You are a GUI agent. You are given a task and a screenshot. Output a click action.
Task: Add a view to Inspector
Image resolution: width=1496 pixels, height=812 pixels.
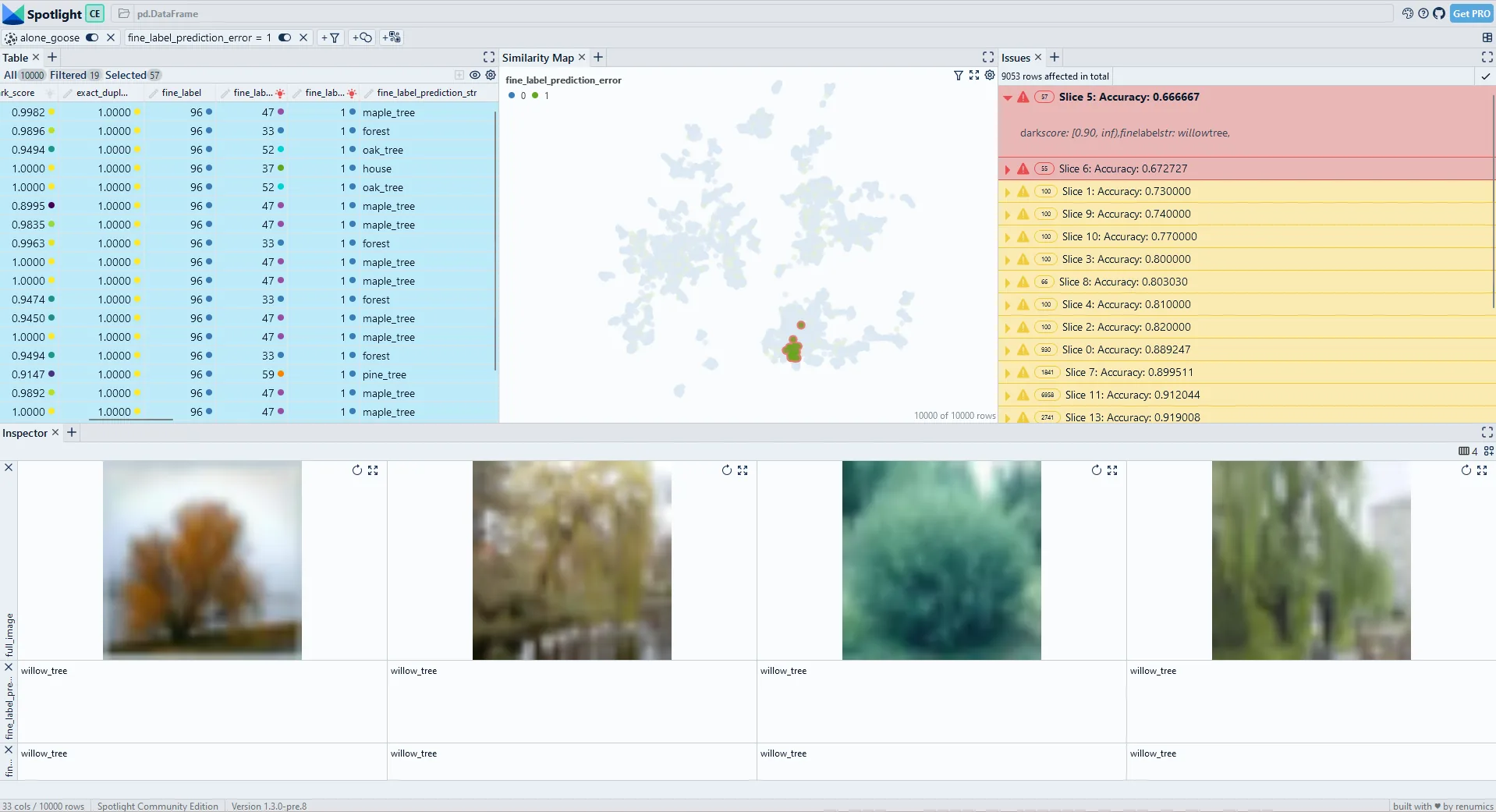(x=1489, y=451)
